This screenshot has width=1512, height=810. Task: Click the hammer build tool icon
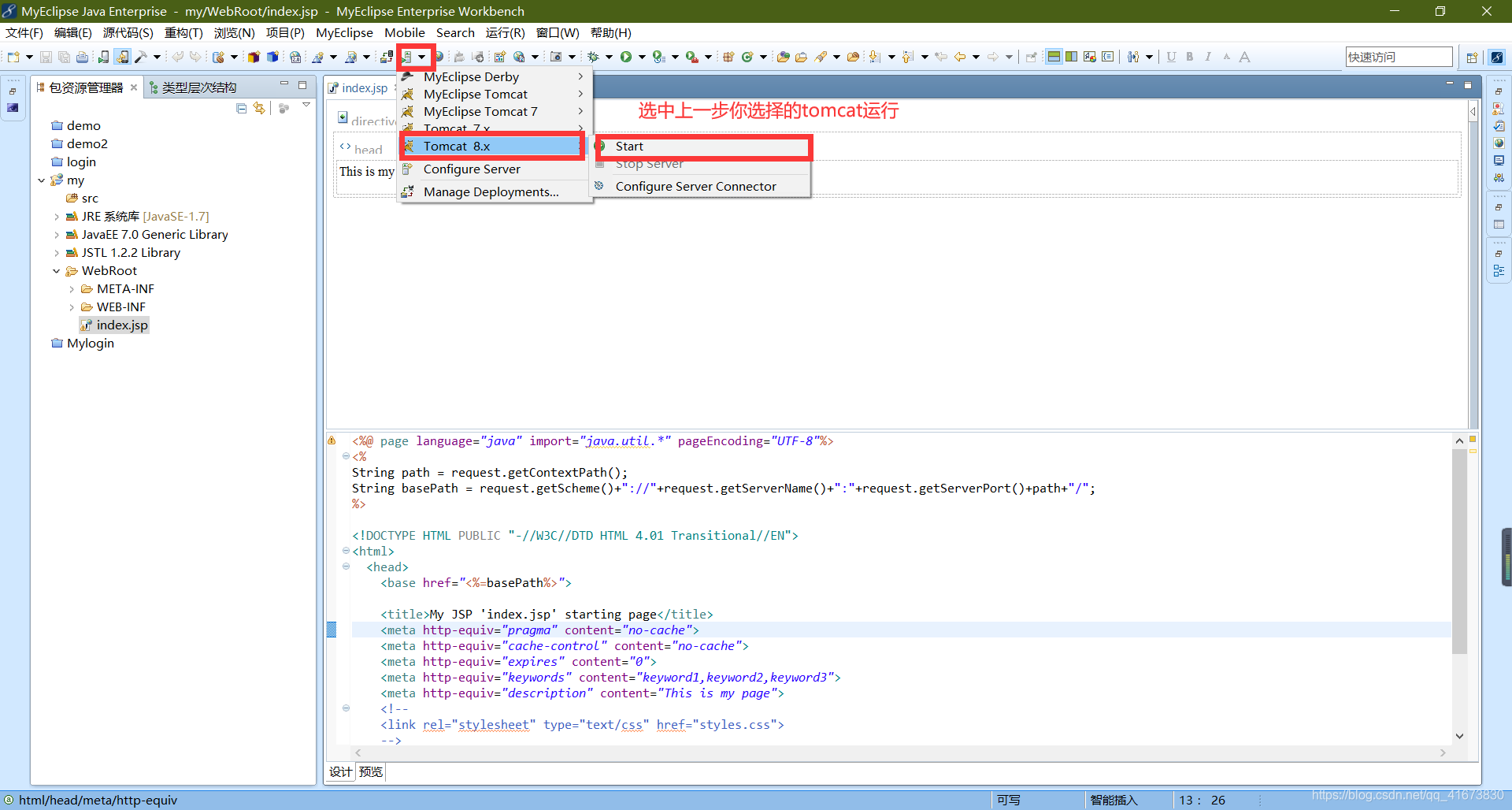pos(140,57)
